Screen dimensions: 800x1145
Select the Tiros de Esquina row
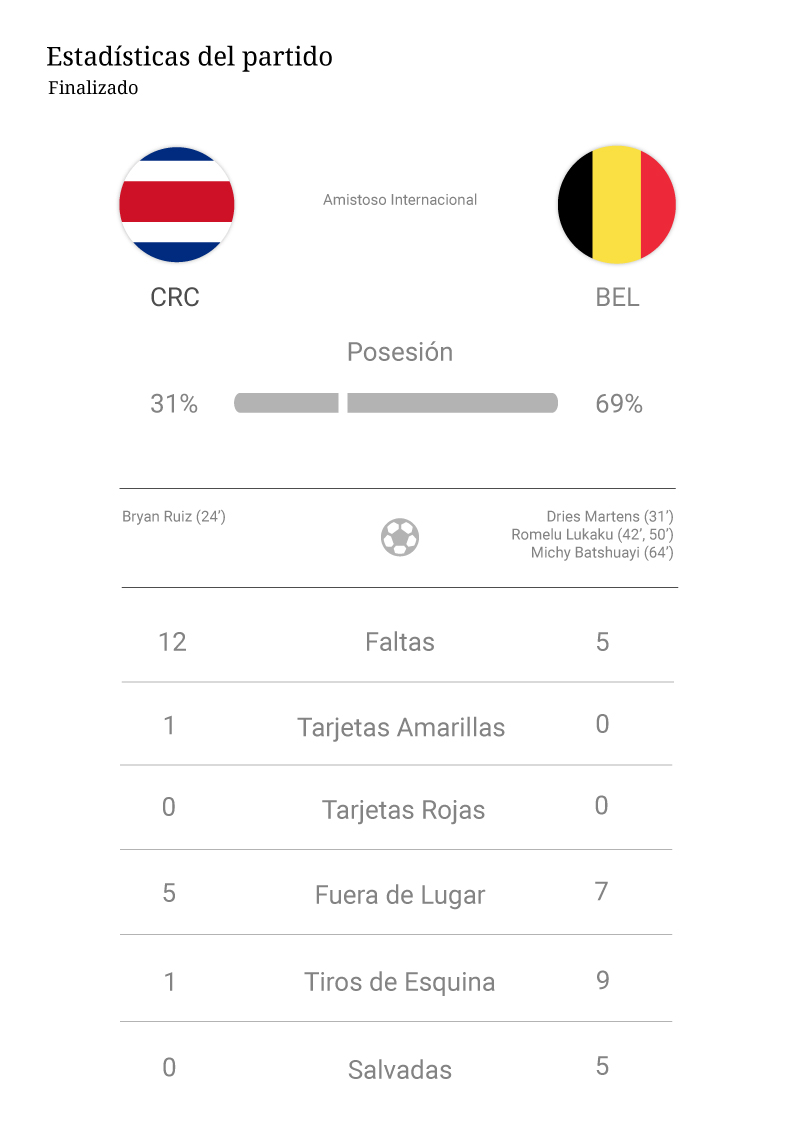click(x=400, y=982)
